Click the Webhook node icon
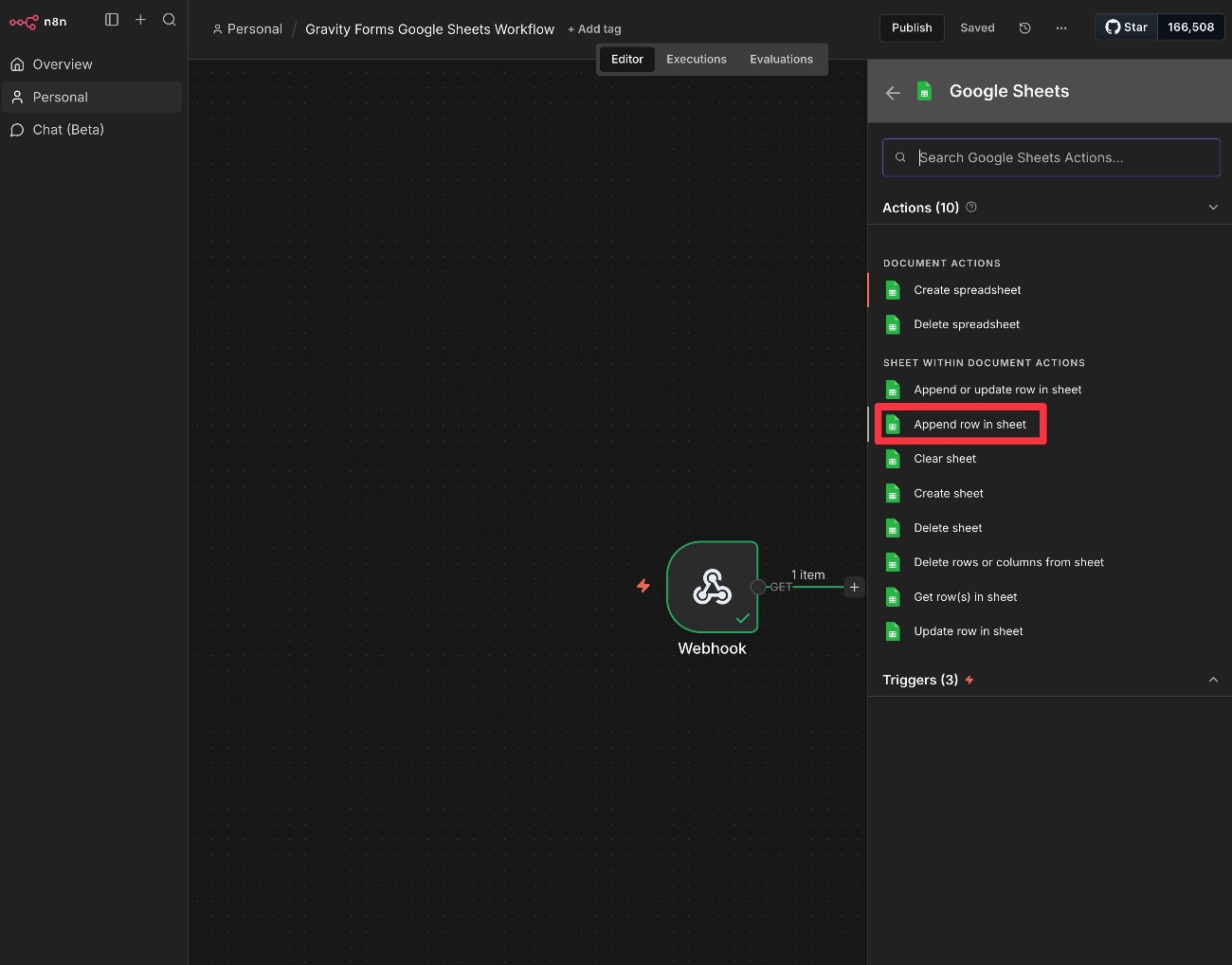This screenshot has width=1232, height=965. pos(712,587)
